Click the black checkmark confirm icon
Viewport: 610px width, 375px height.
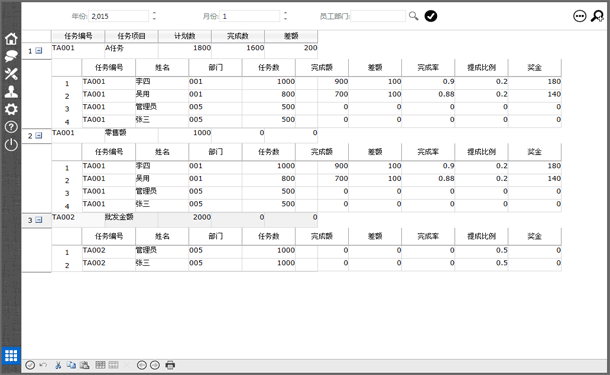click(431, 16)
